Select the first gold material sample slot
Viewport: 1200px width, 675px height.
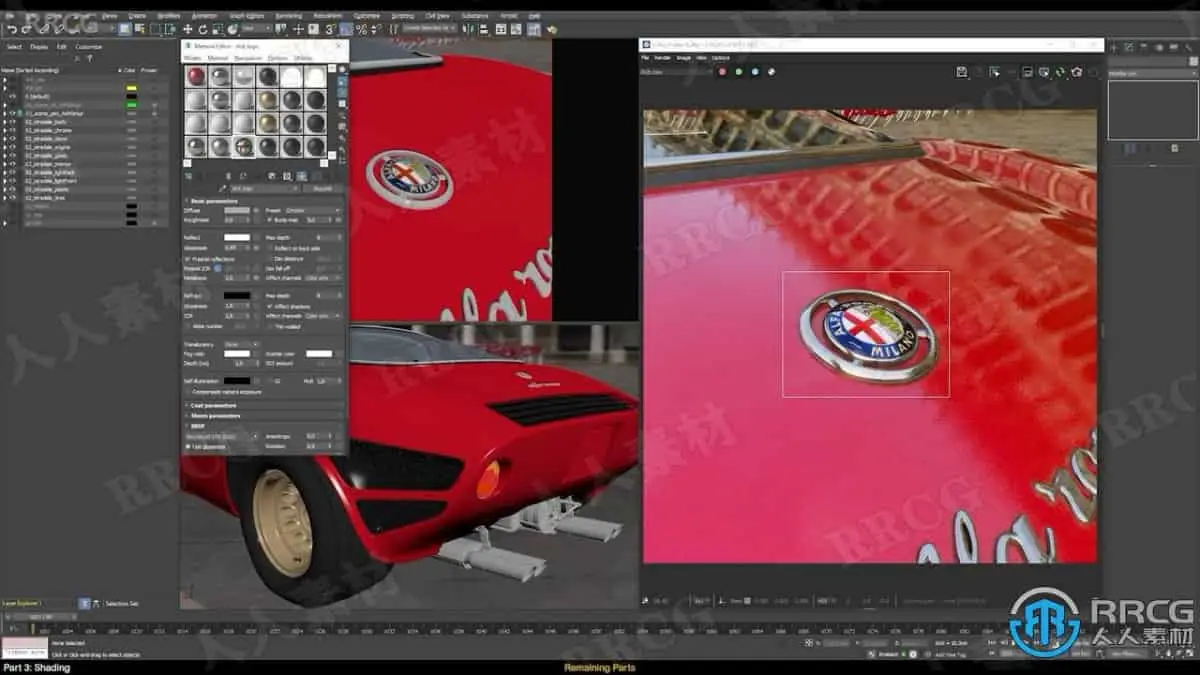pos(268,100)
